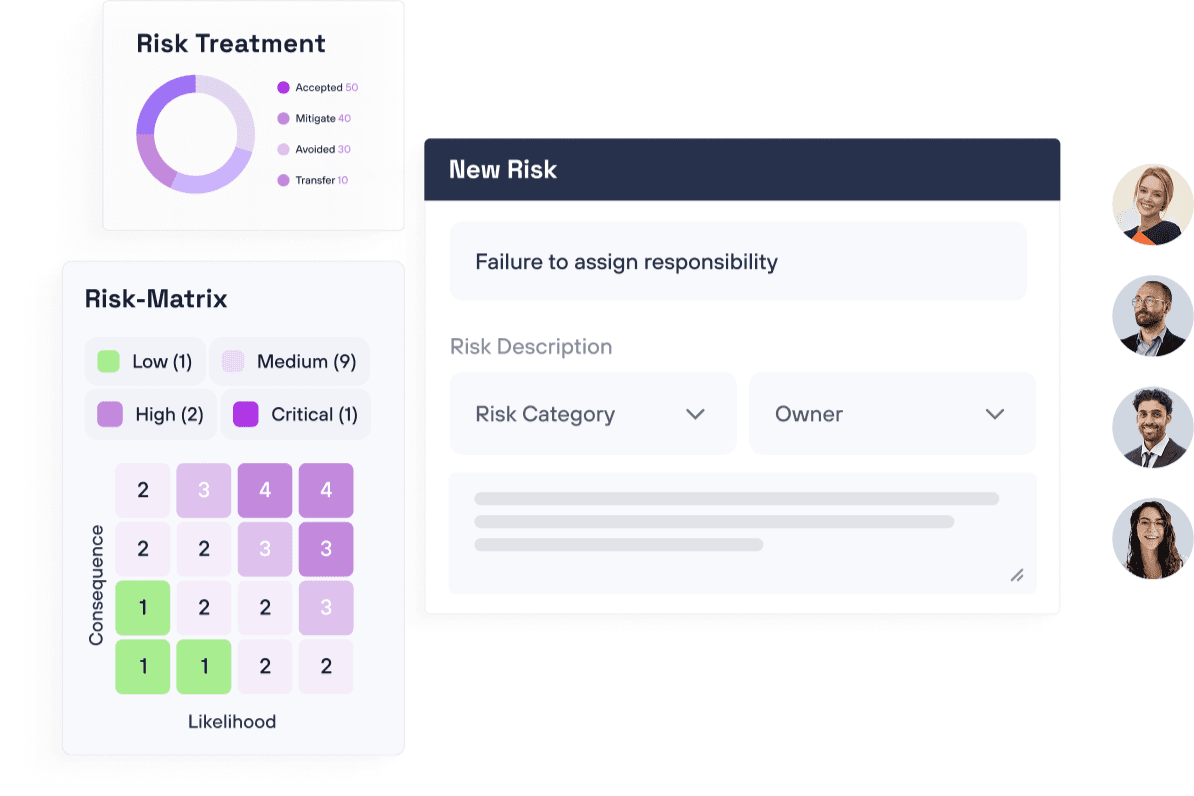Select the long-haired woman with glasses avatar
This screenshot has height=796, width=1194.
(1152, 539)
